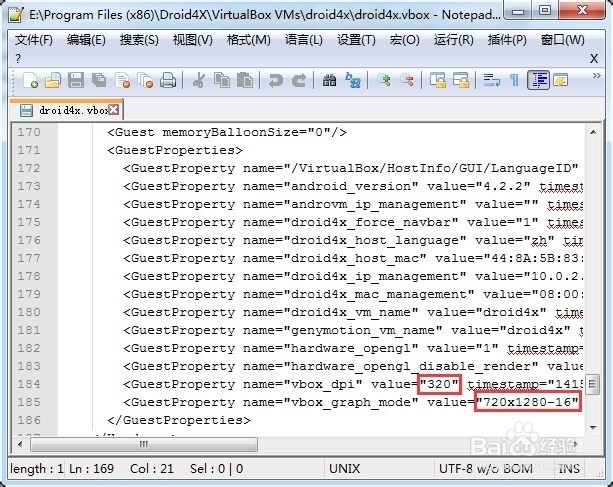Viewport: 613px width, 487px height.
Task: Click the memoryBalloonSize="0" text
Action: 246,132
